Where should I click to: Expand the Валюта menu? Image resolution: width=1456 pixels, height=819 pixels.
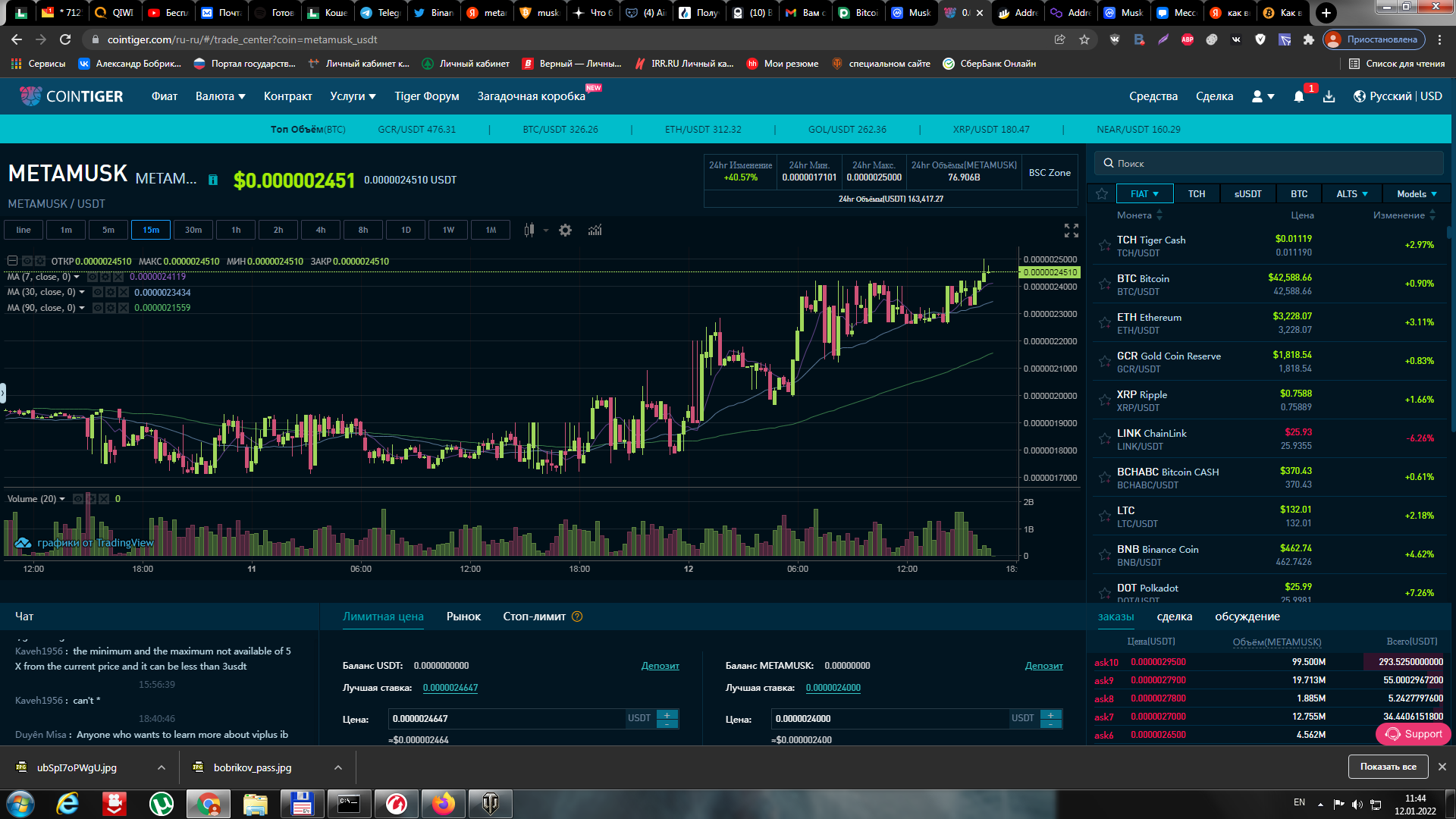click(x=220, y=96)
